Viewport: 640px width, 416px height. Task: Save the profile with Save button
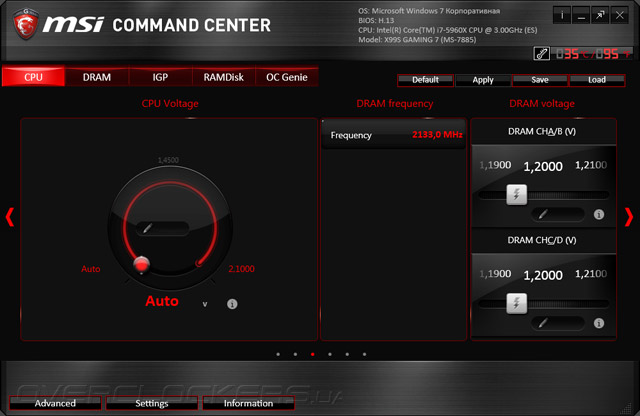coord(540,80)
